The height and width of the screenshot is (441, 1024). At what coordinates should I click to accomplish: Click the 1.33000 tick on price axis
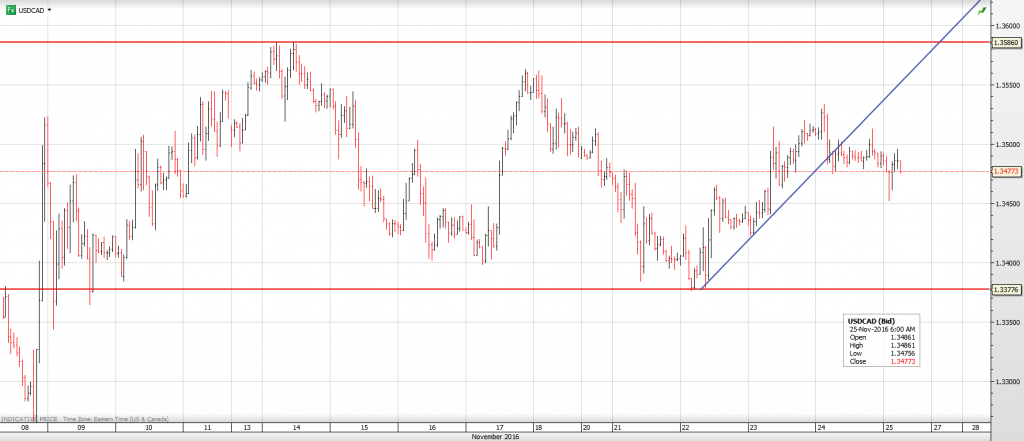point(1004,382)
